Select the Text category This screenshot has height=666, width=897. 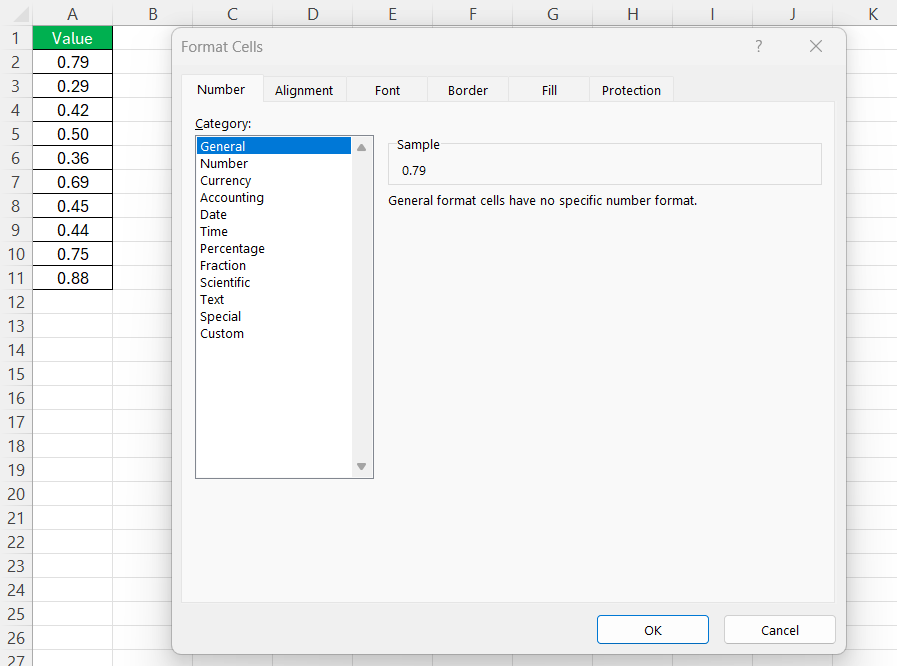pos(274,299)
